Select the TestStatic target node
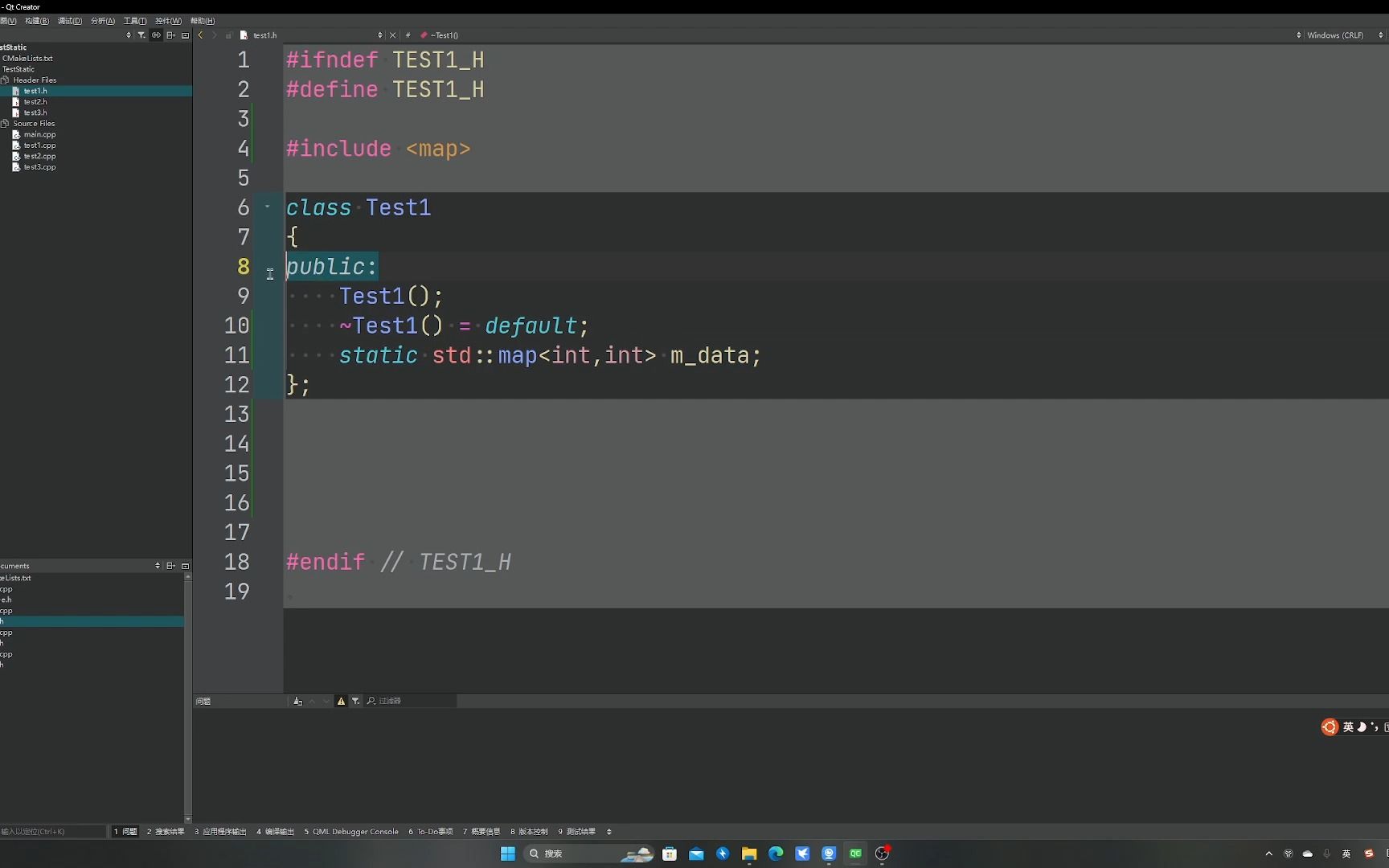This screenshot has height=868, width=1389. (x=18, y=69)
